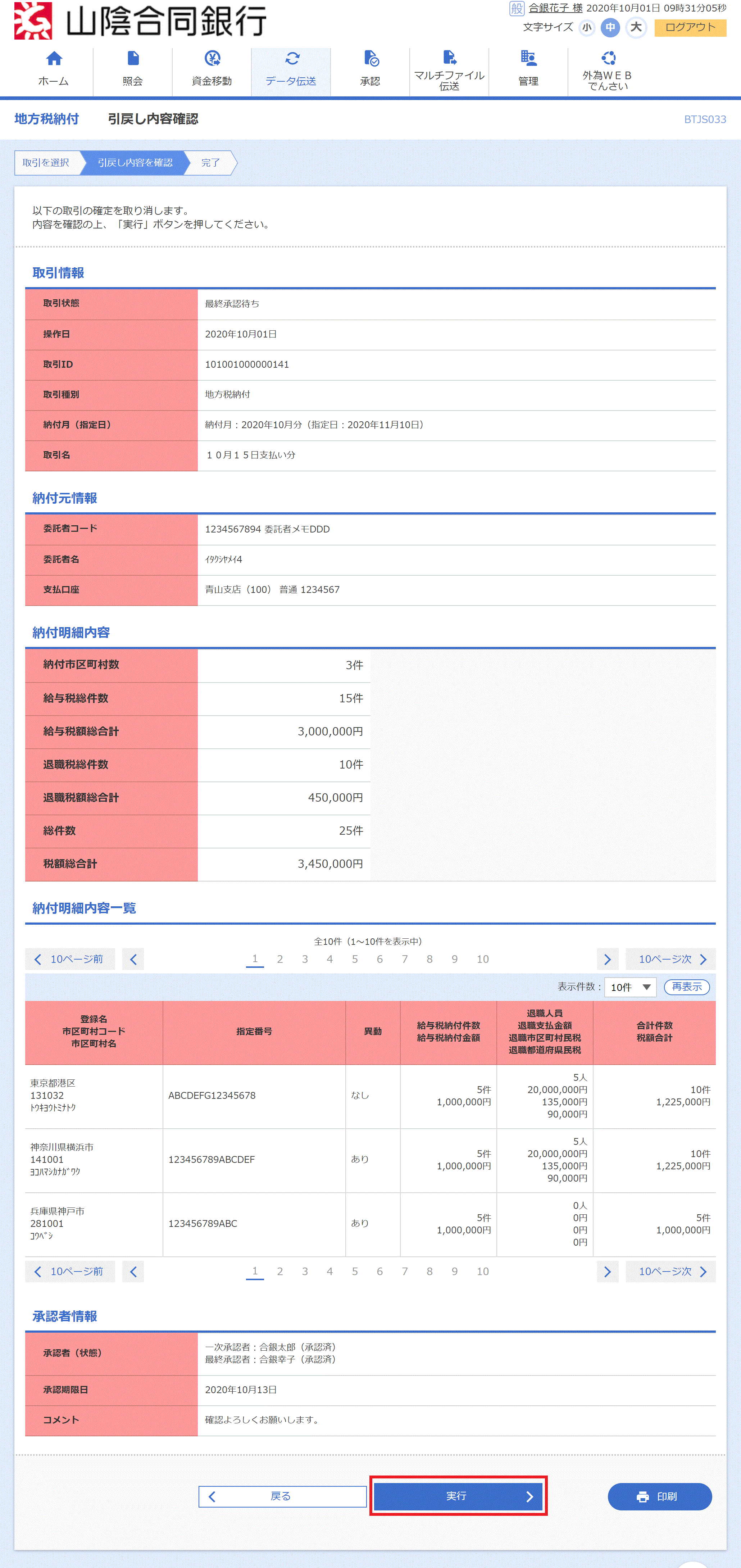Set font size to 大
Viewport: 741px width, 1568px height.
coord(636,27)
